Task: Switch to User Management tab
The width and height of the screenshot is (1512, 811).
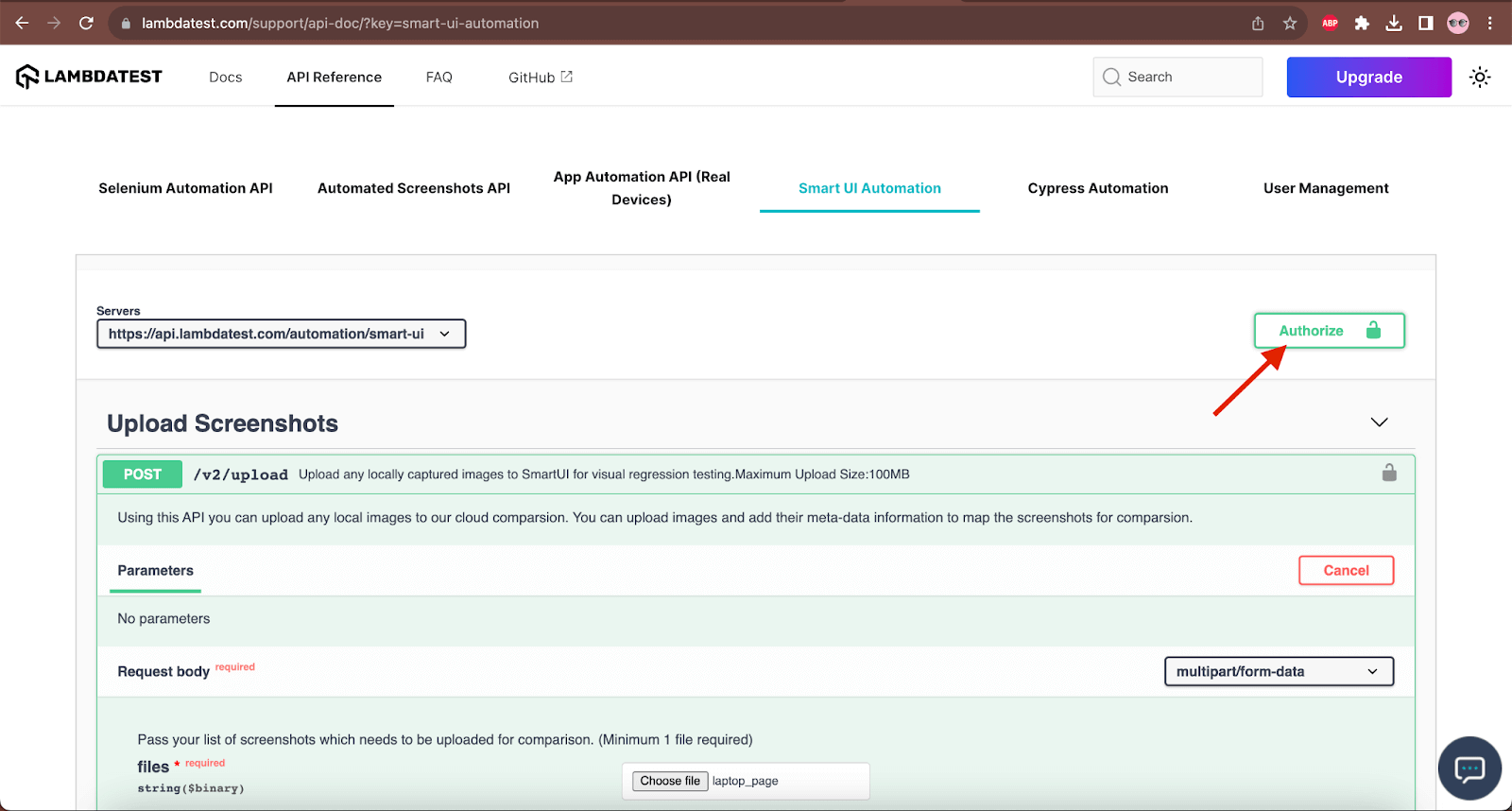Action: (x=1326, y=188)
